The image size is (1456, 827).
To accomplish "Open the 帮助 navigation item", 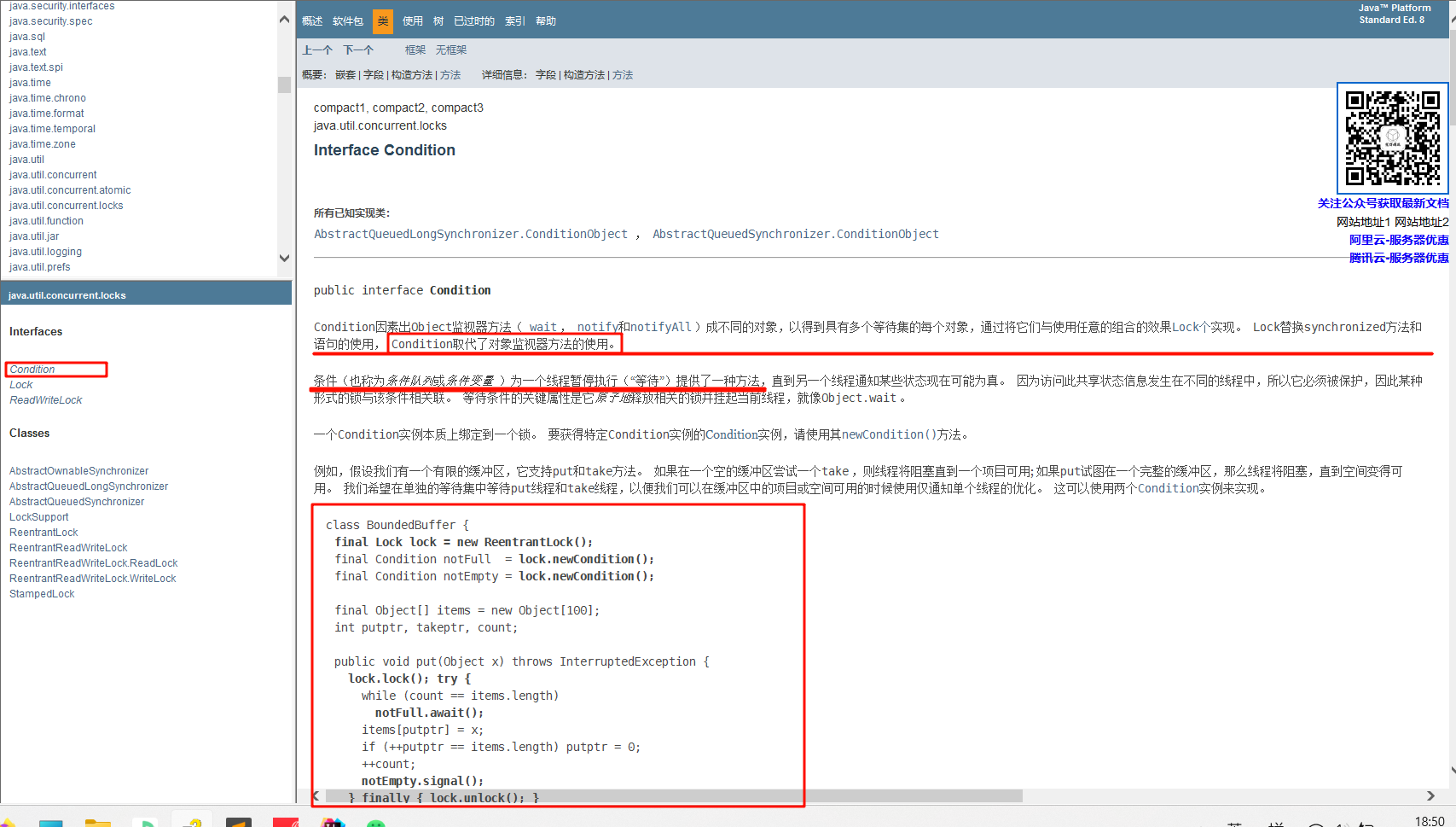I will pyautogui.click(x=546, y=21).
